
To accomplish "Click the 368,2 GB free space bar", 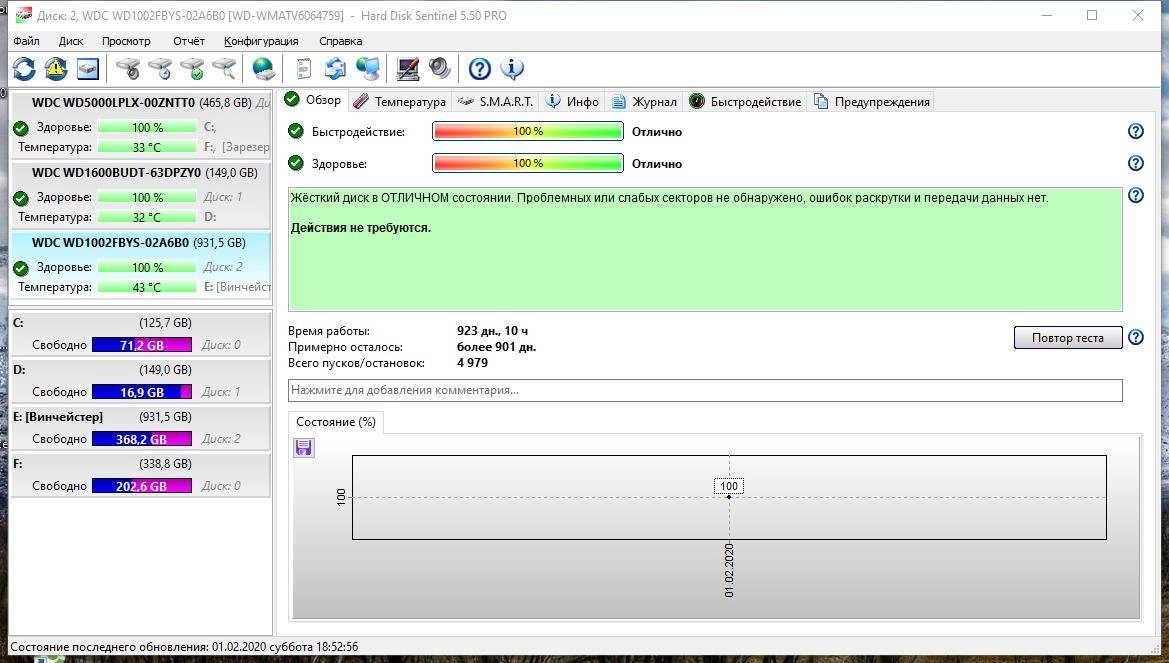I will [x=142, y=439].
